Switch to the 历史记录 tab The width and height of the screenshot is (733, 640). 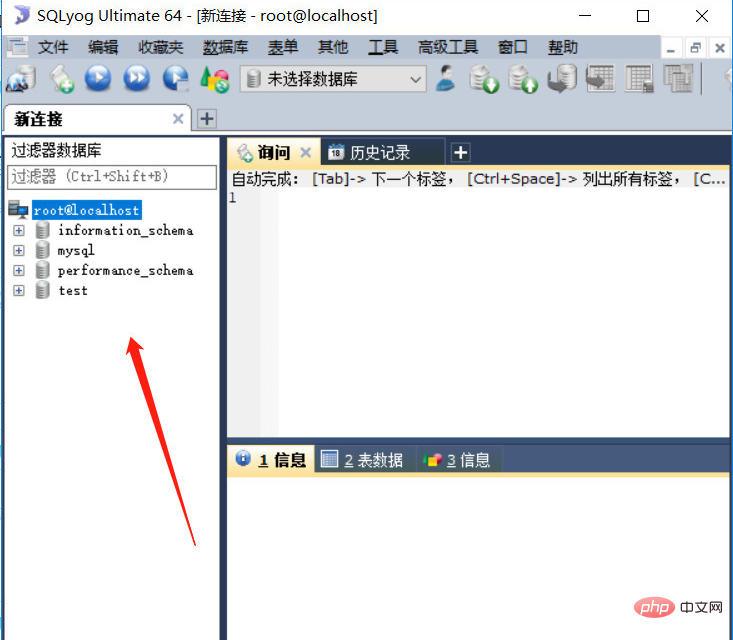(378, 153)
